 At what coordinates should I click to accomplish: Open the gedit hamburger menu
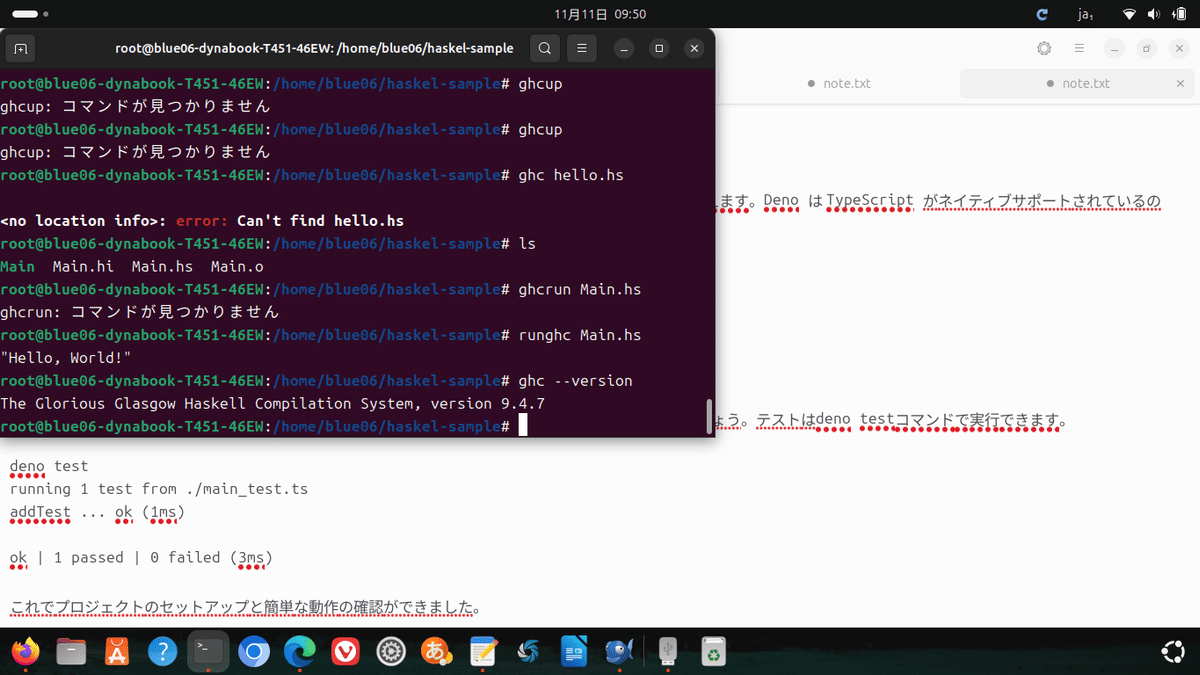click(1078, 48)
